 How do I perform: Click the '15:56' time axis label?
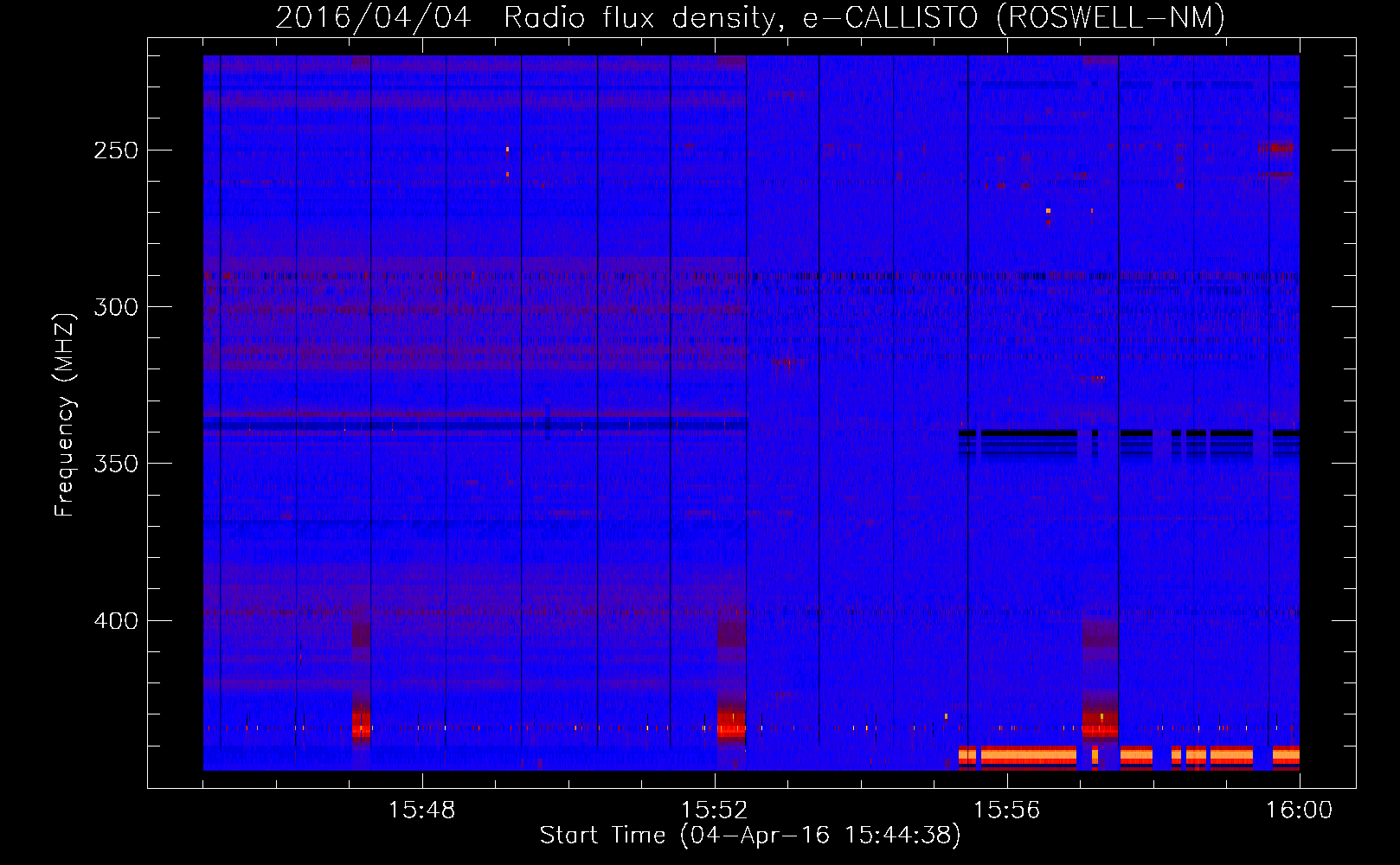(1006, 811)
